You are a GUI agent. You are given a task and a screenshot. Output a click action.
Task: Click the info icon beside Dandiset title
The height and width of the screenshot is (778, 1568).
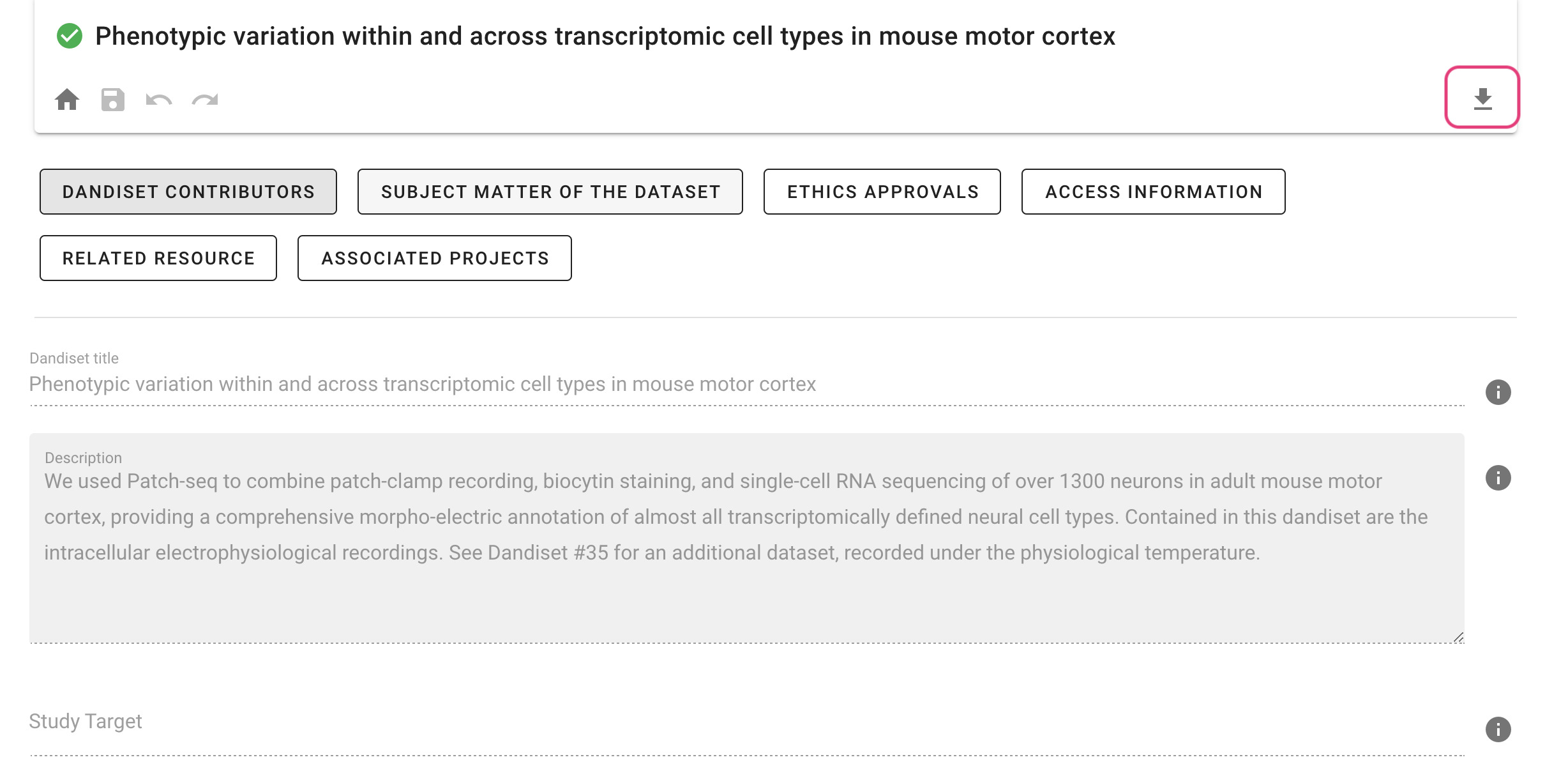click(1498, 392)
